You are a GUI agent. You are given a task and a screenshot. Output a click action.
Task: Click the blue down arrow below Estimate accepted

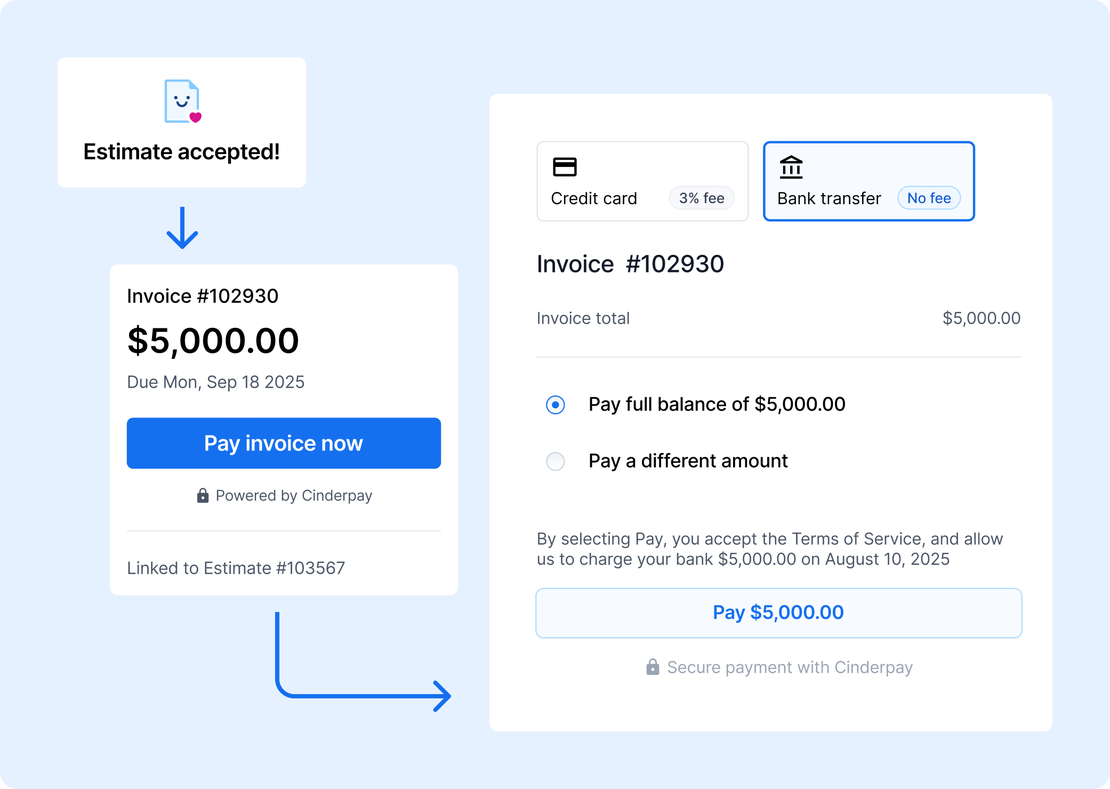click(182, 228)
